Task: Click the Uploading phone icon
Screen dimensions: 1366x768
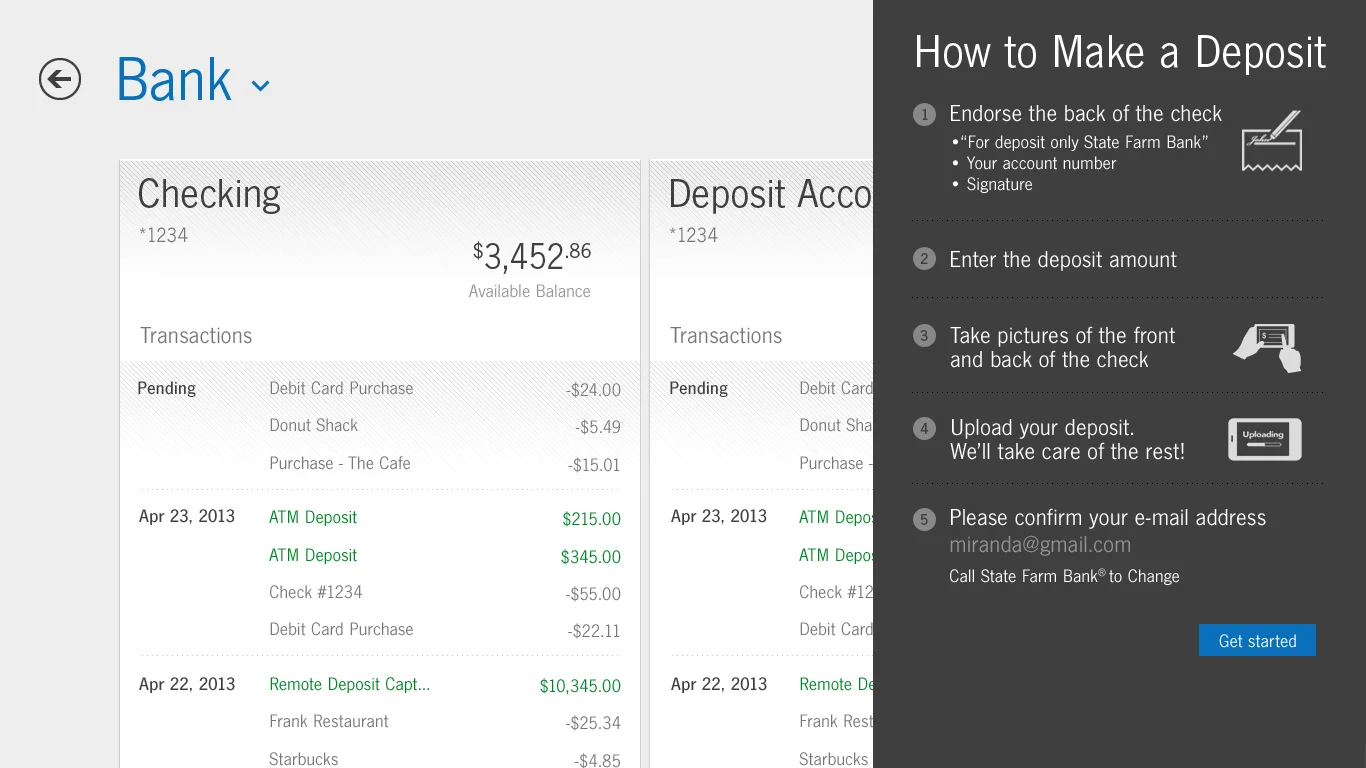Action: pyautogui.click(x=1264, y=439)
